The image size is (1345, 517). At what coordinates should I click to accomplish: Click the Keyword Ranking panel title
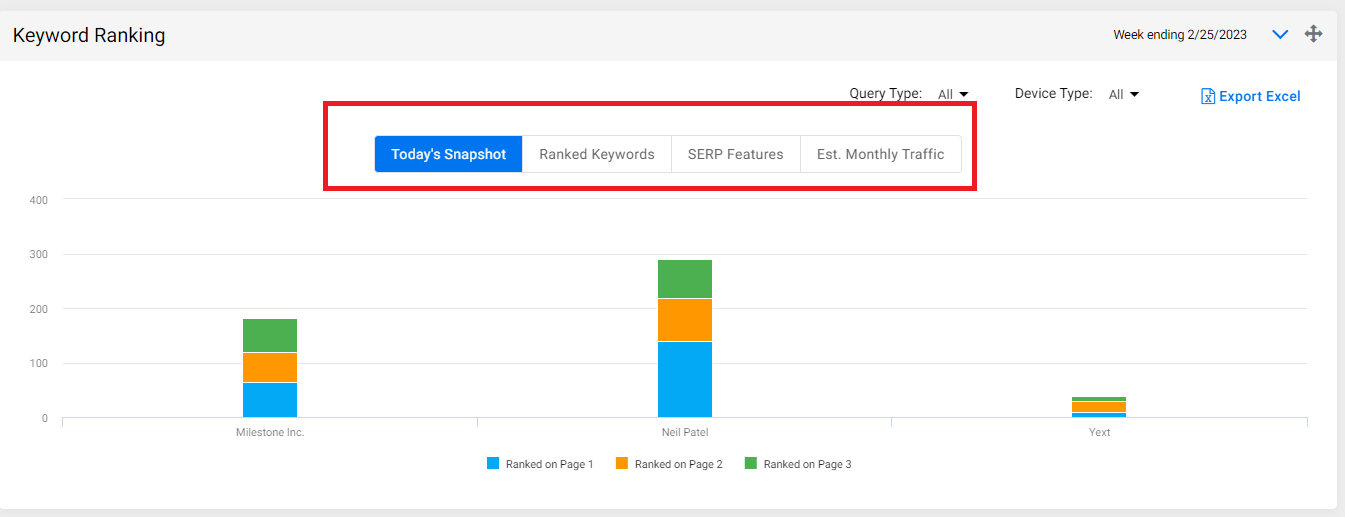coord(89,35)
